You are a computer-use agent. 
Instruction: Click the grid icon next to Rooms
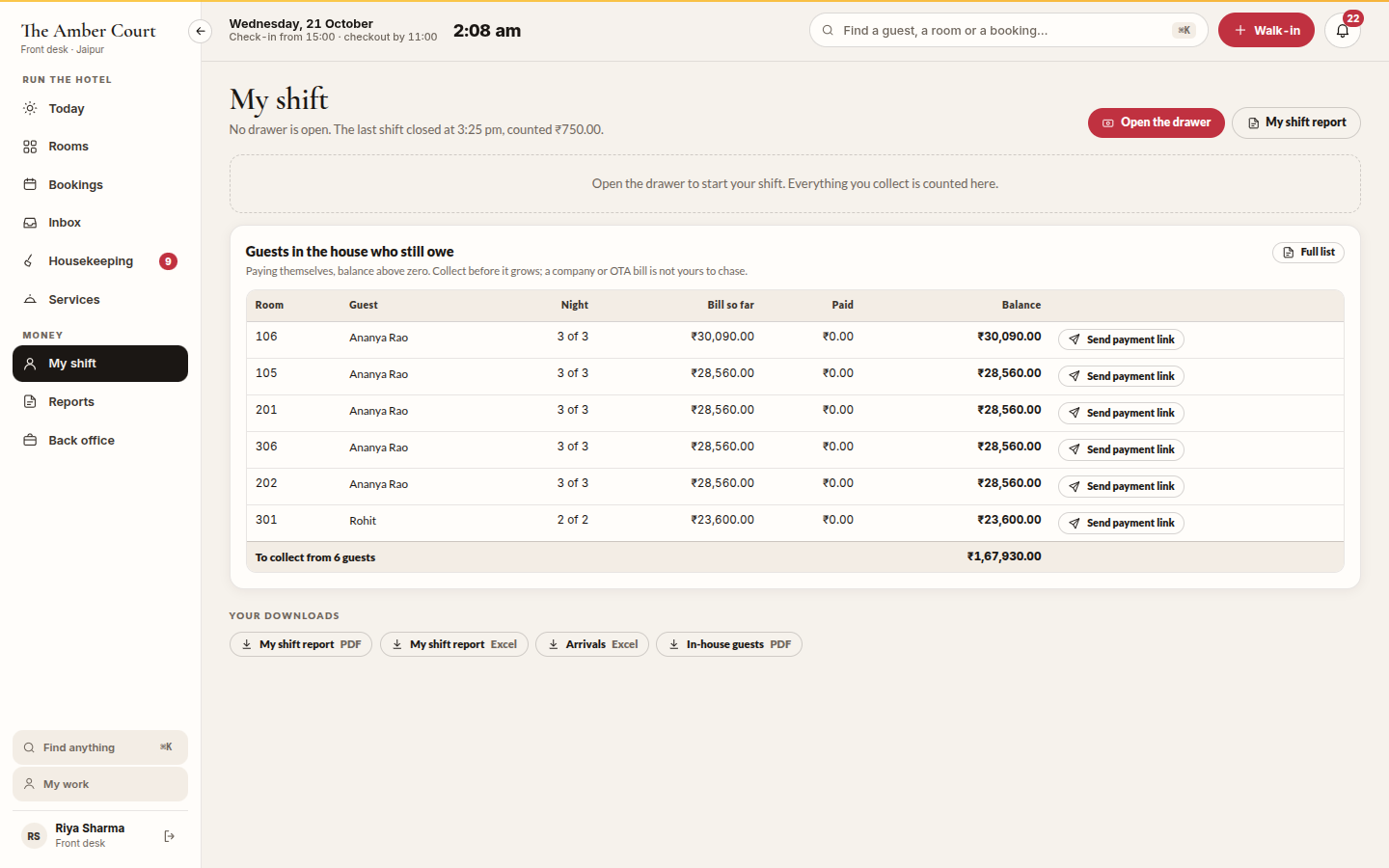tap(30, 147)
